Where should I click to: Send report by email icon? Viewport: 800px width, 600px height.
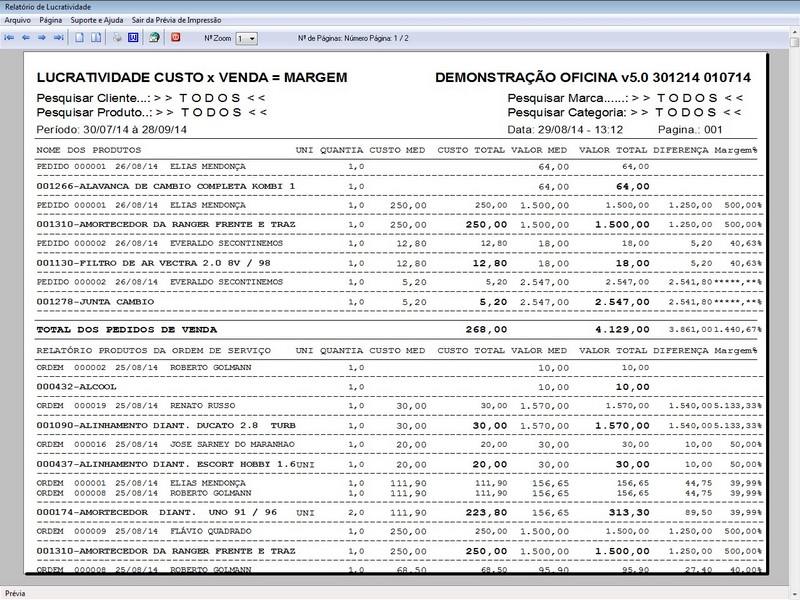[x=154, y=38]
